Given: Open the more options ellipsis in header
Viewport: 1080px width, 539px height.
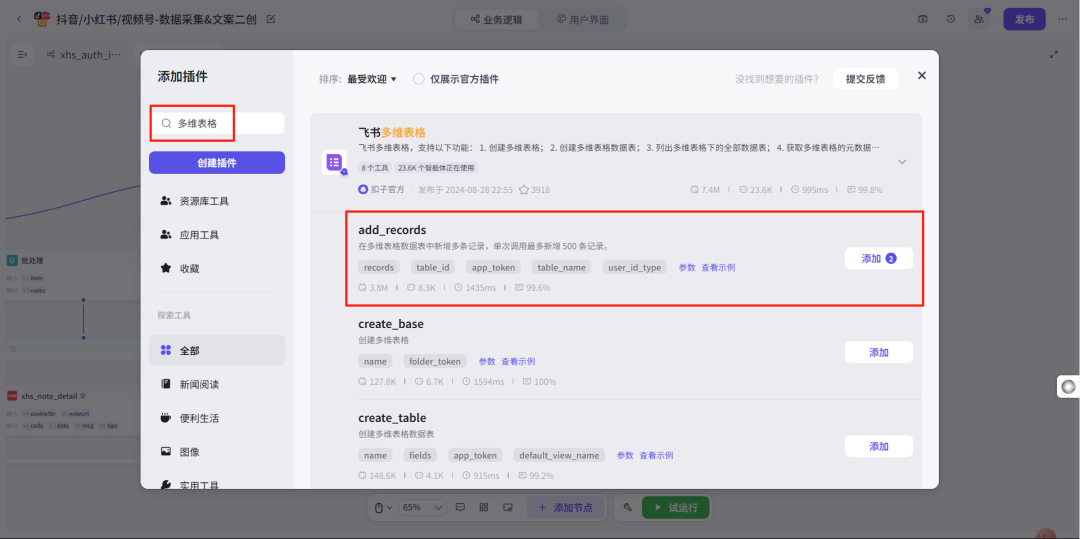Looking at the screenshot, I should coord(1062,19).
